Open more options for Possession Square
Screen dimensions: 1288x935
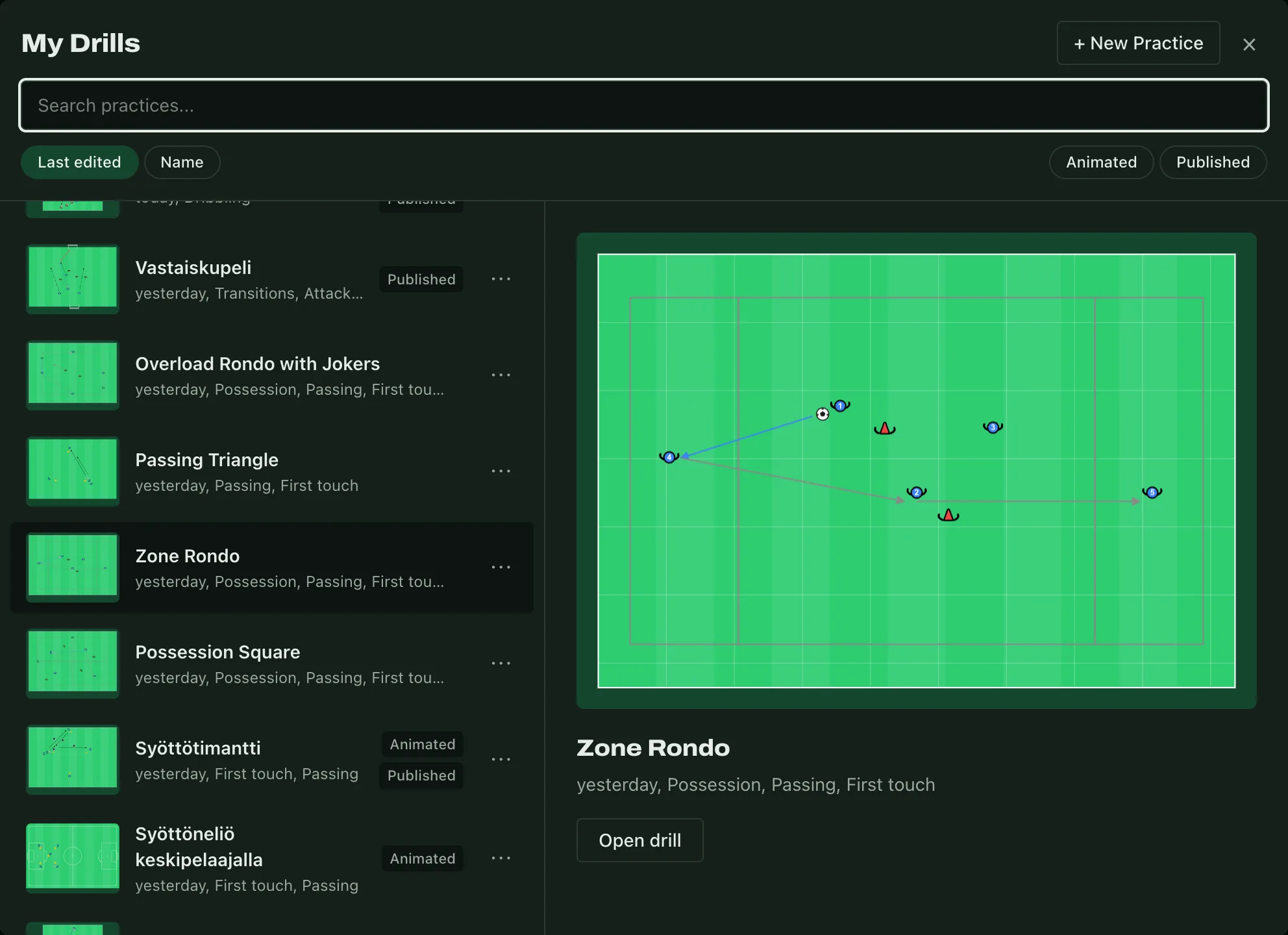(501, 664)
